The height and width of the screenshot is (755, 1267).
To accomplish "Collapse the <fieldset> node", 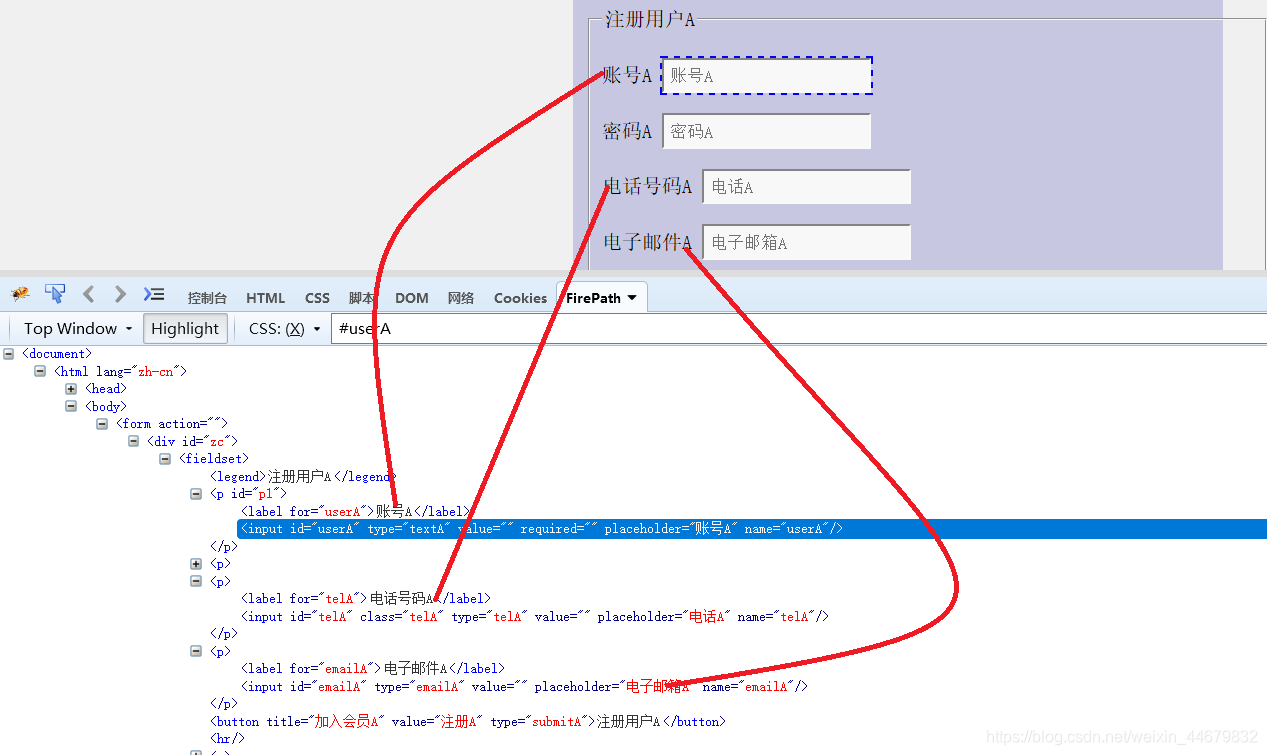I will coord(165,459).
